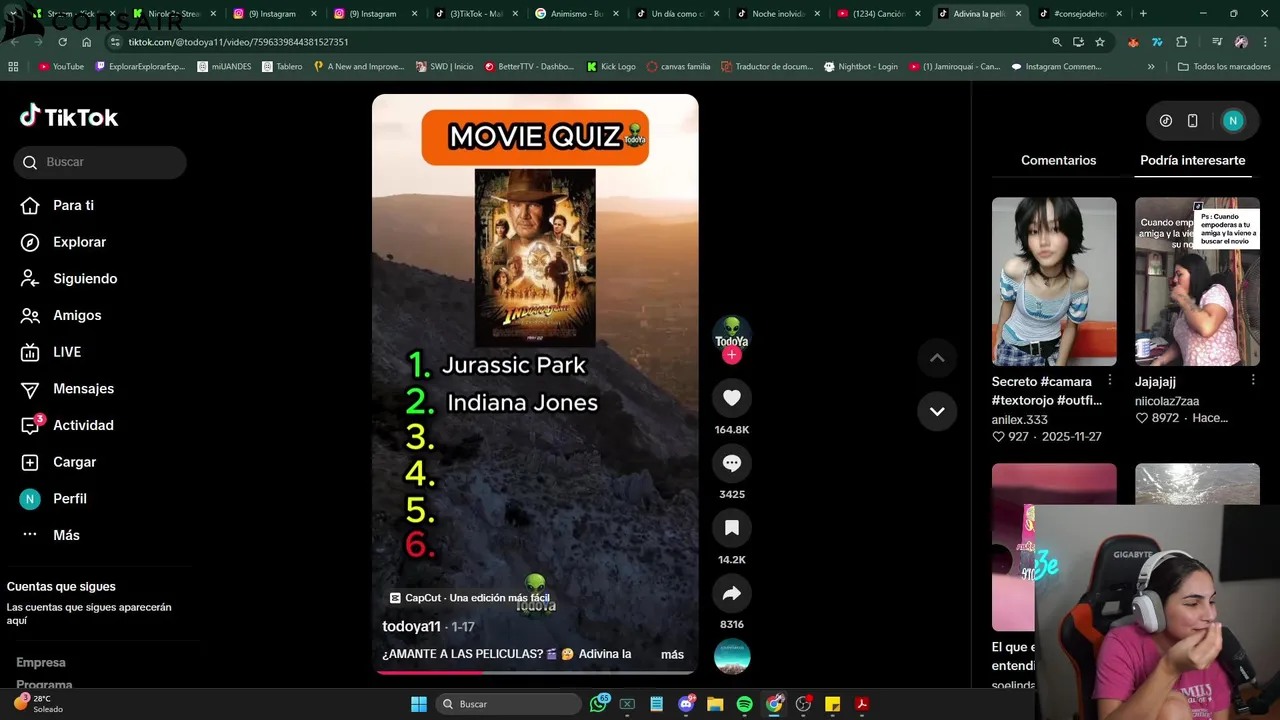Viewport: 1280px width, 720px height.
Task: Bookmark this page with the star icon
Action: pyautogui.click(x=1100, y=42)
